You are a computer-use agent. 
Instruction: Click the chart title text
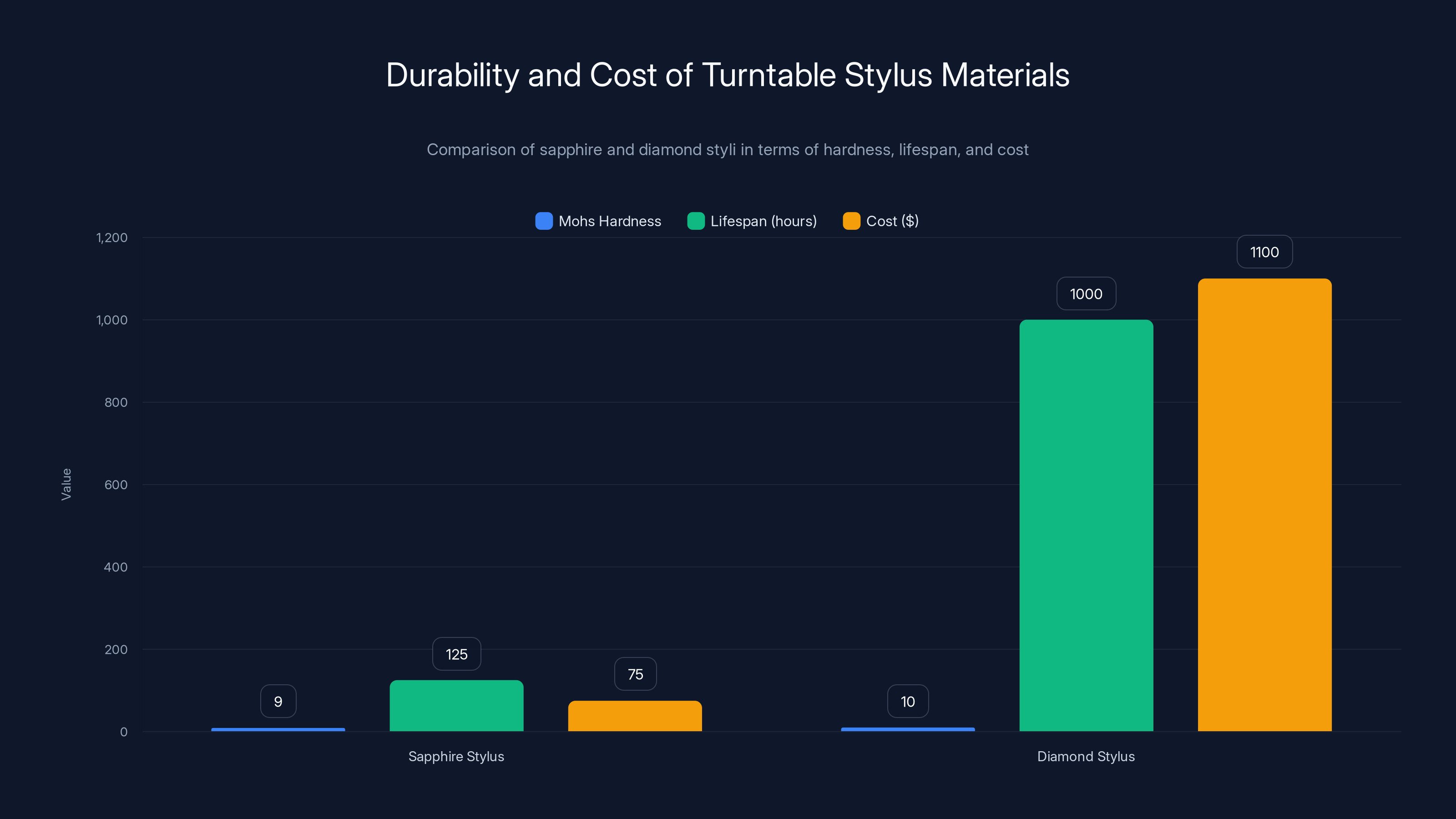click(728, 74)
